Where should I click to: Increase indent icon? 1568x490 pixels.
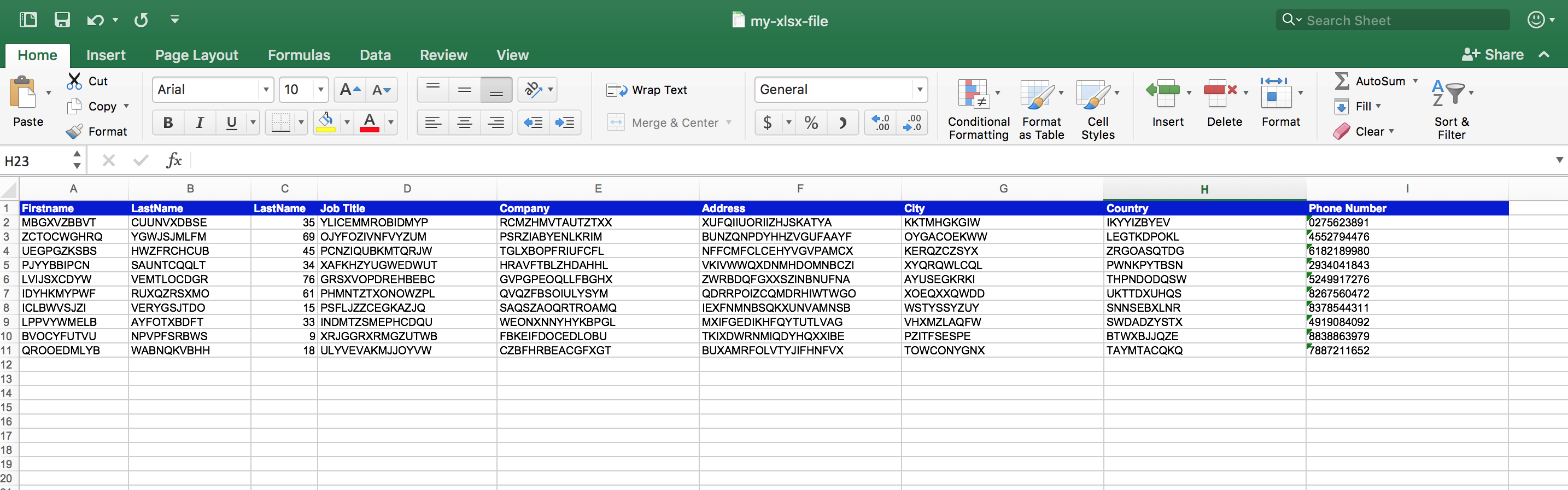[565, 122]
